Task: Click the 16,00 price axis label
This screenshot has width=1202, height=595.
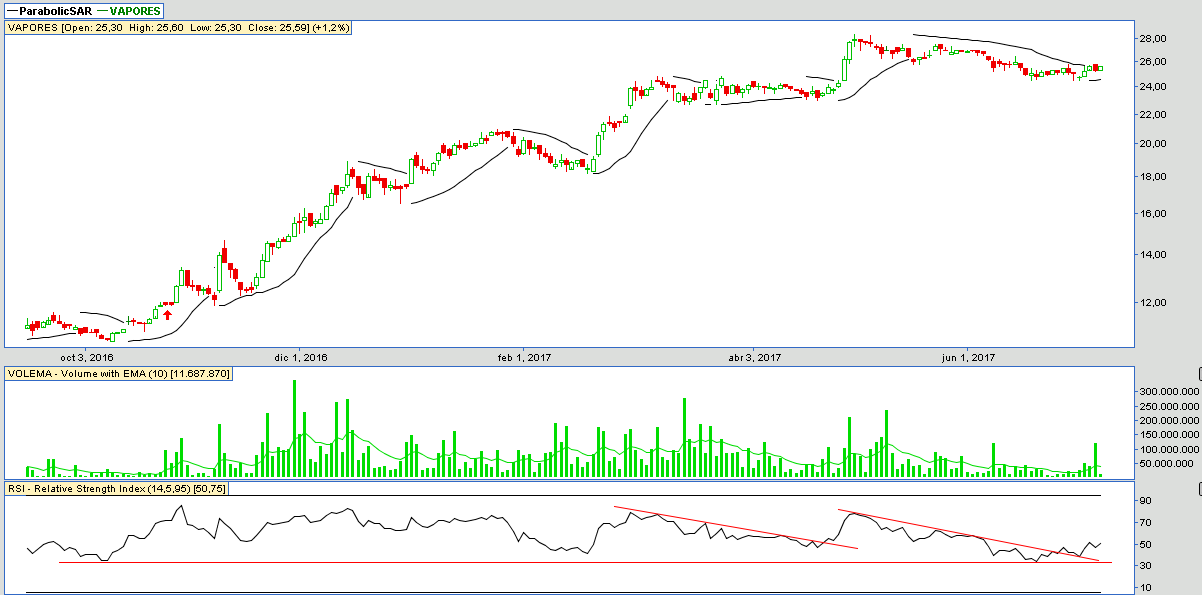Action: click(x=1153, y=214)
